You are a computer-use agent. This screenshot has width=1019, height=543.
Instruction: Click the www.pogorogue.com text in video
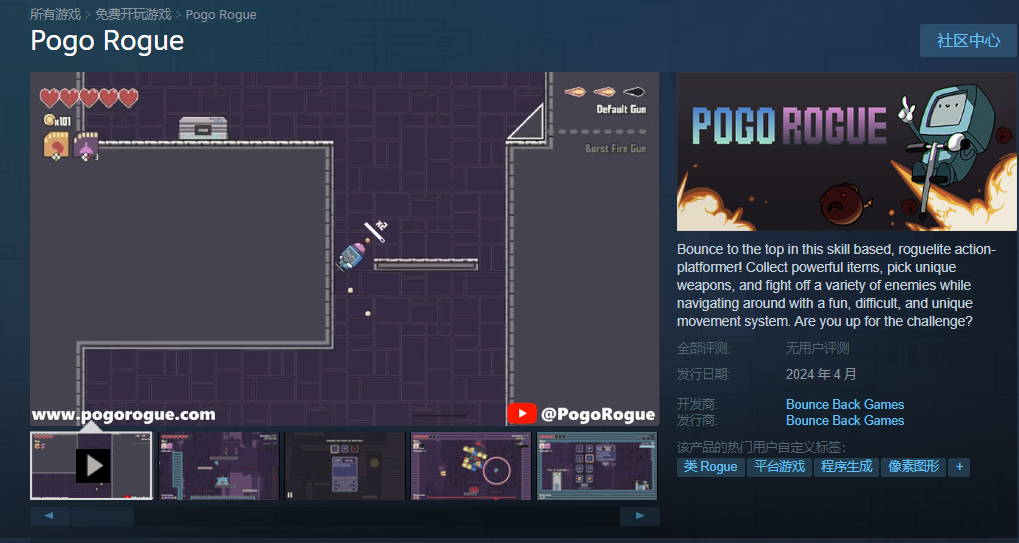tap(123, 414)
